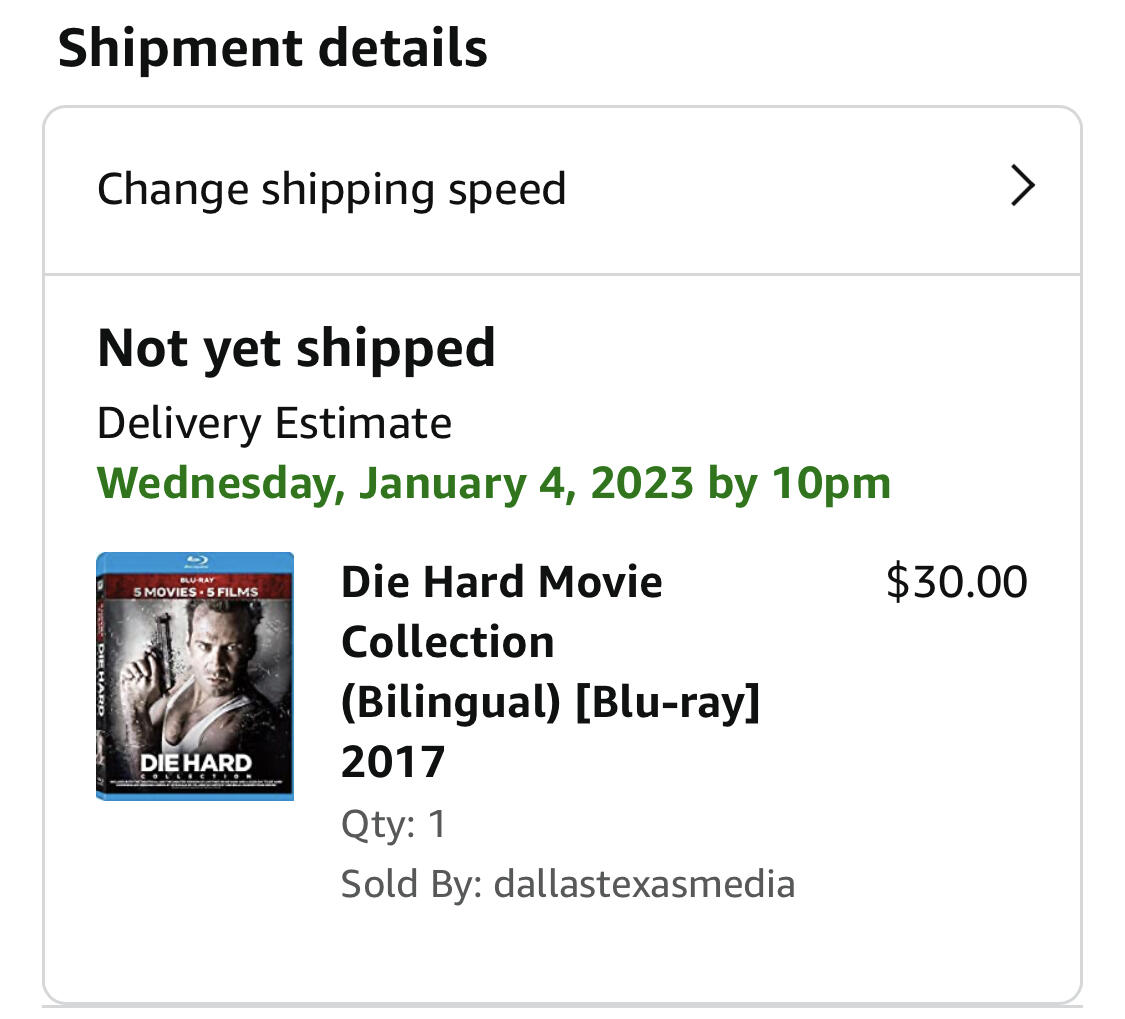
Task: Click the $30.00 item price
Action: (x=956, y=582)
